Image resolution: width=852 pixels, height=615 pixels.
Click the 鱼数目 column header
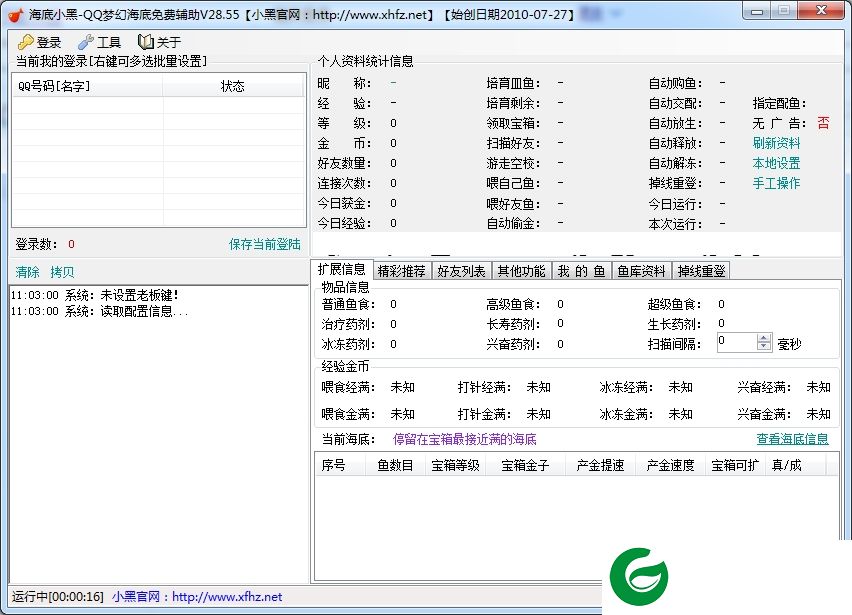pos(395,465)
